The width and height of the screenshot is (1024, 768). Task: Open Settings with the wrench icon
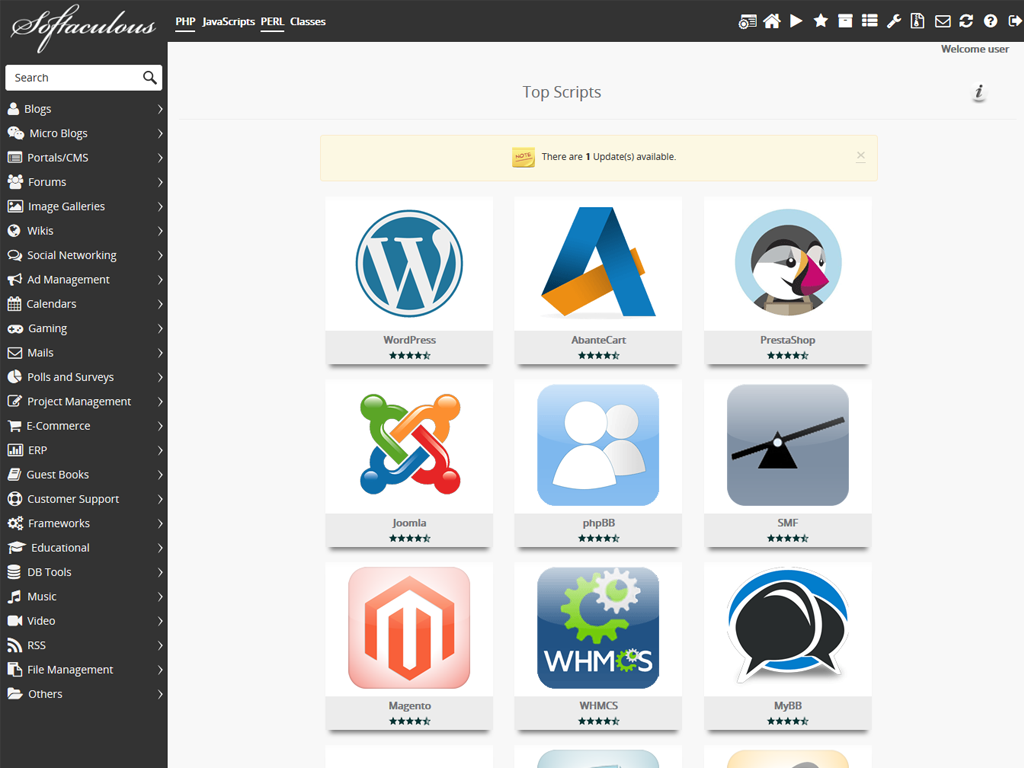point(895,20)
